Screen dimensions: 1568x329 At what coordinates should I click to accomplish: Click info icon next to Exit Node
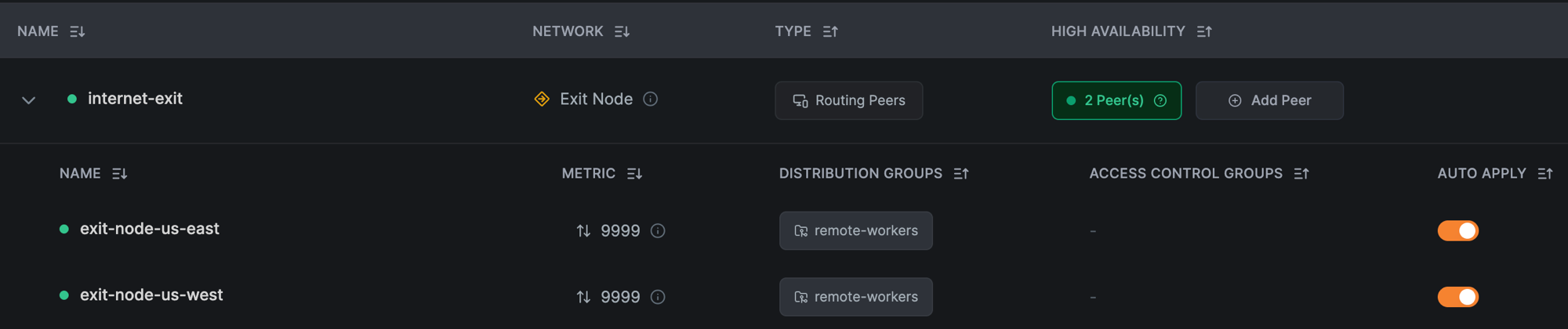(651, 99)
